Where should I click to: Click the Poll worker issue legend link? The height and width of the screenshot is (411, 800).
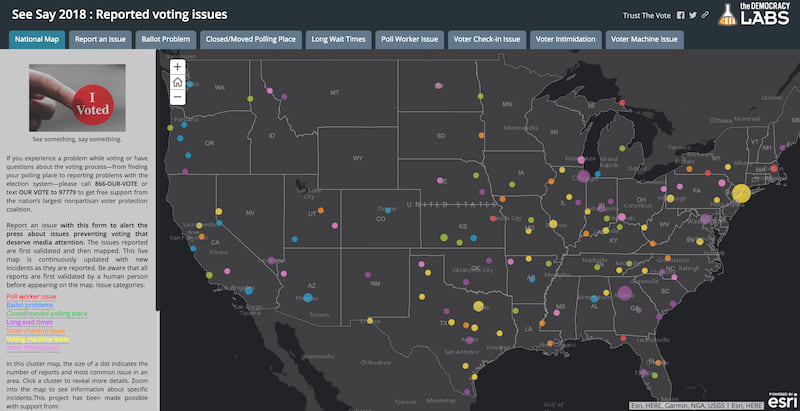32,297
